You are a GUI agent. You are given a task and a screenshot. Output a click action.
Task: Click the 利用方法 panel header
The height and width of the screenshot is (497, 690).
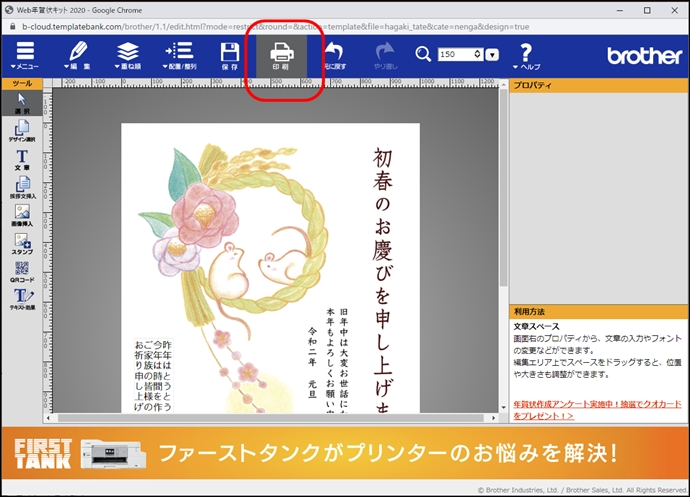coord(598,312)
